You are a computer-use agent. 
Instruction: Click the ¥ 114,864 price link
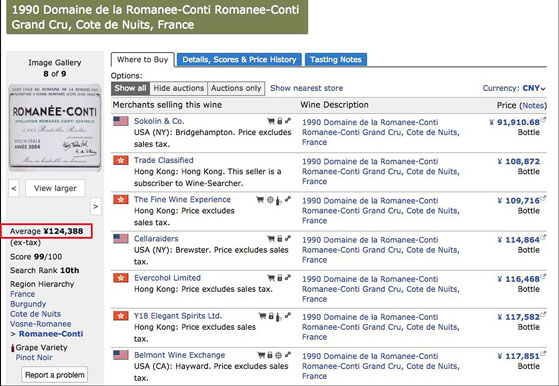point(519,240)
